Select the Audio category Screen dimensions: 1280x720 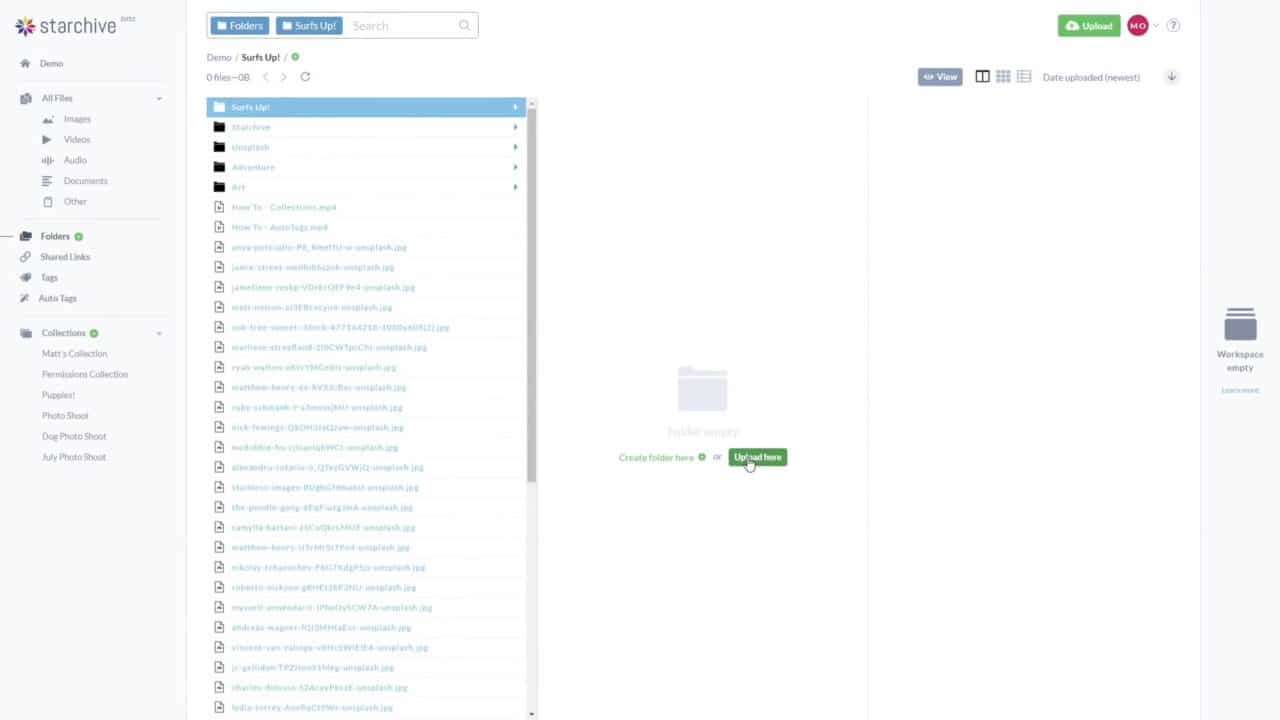[x=75, y=160]
